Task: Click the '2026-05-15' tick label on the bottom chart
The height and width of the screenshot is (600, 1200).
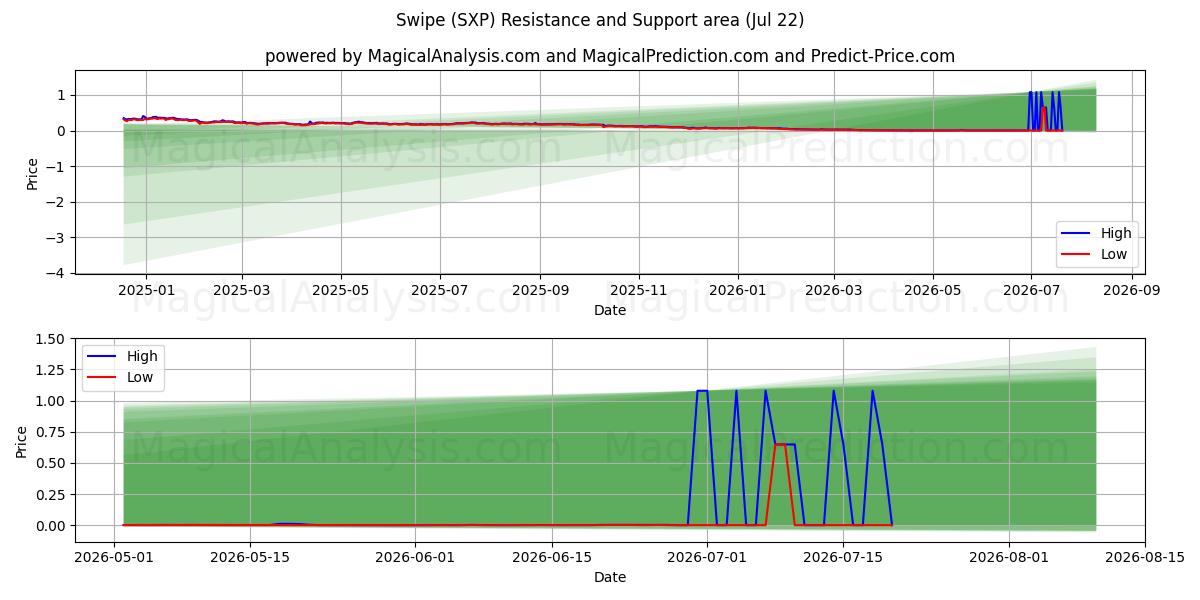Action: [250, 557]
